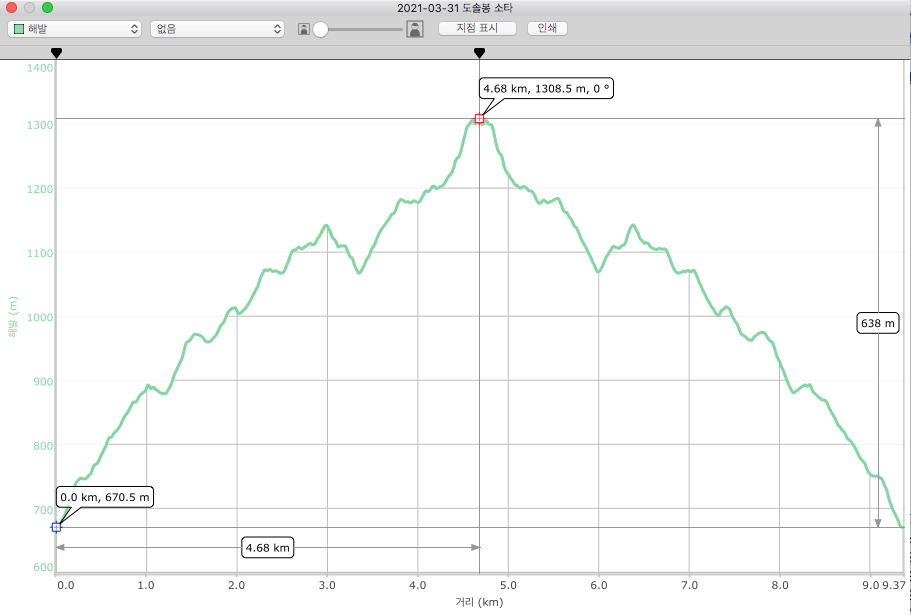Click the 5.0 distance axis label
The height and width of the screenshot is (615, 911).
pos(508,585)
